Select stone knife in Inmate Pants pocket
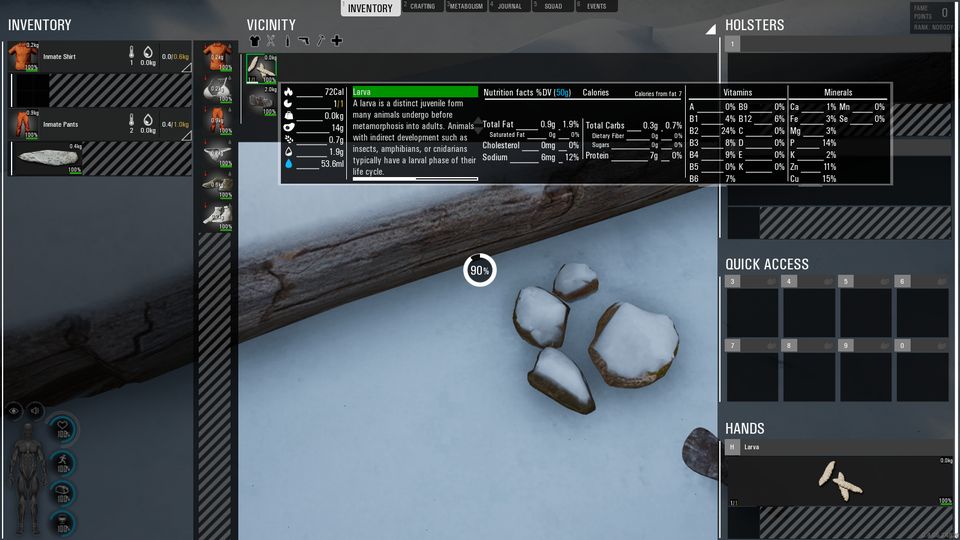This screenshot has width=960, height=540. tap(48, 158)
